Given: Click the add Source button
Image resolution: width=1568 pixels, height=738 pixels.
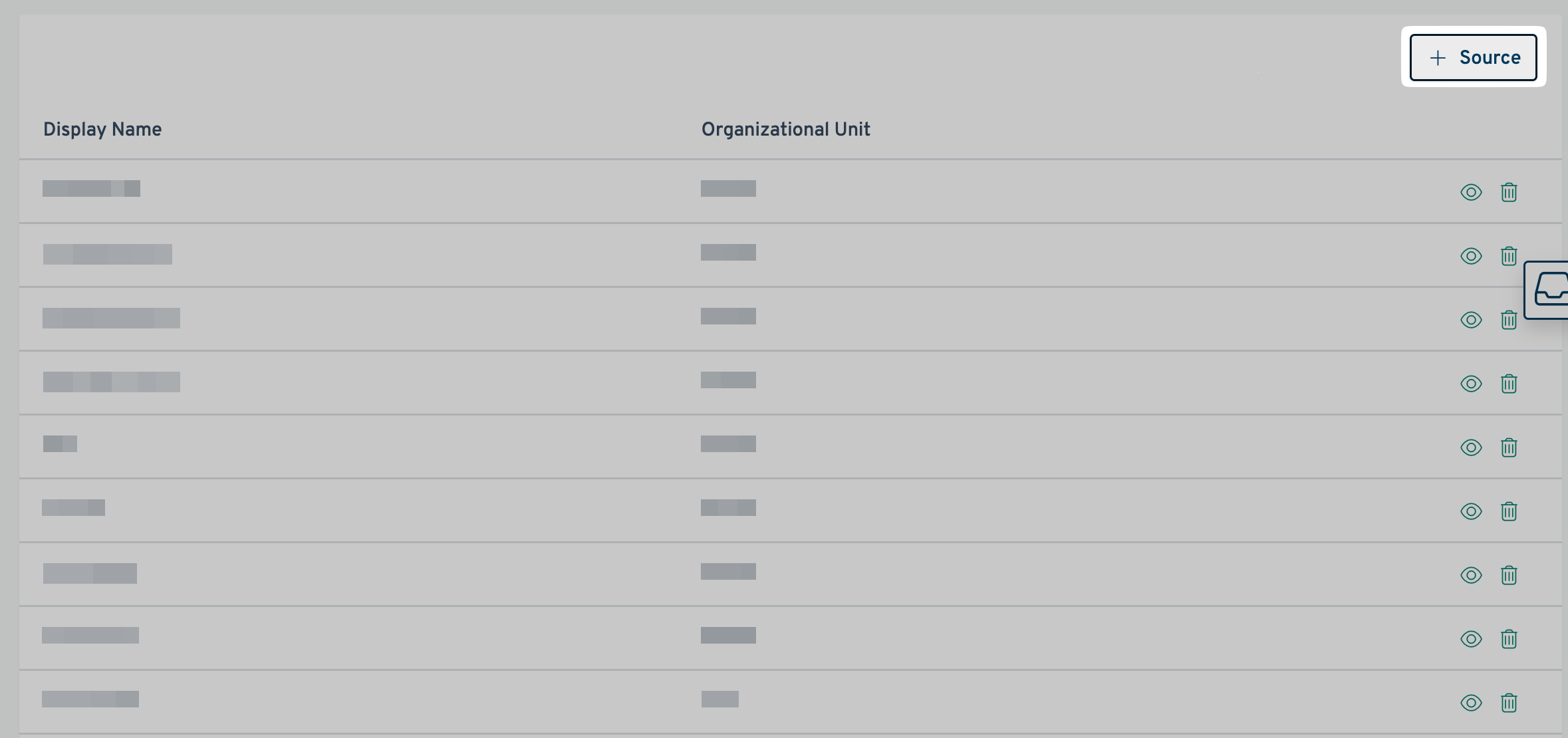Looking at the screenshot, I should coord(1473,58).
